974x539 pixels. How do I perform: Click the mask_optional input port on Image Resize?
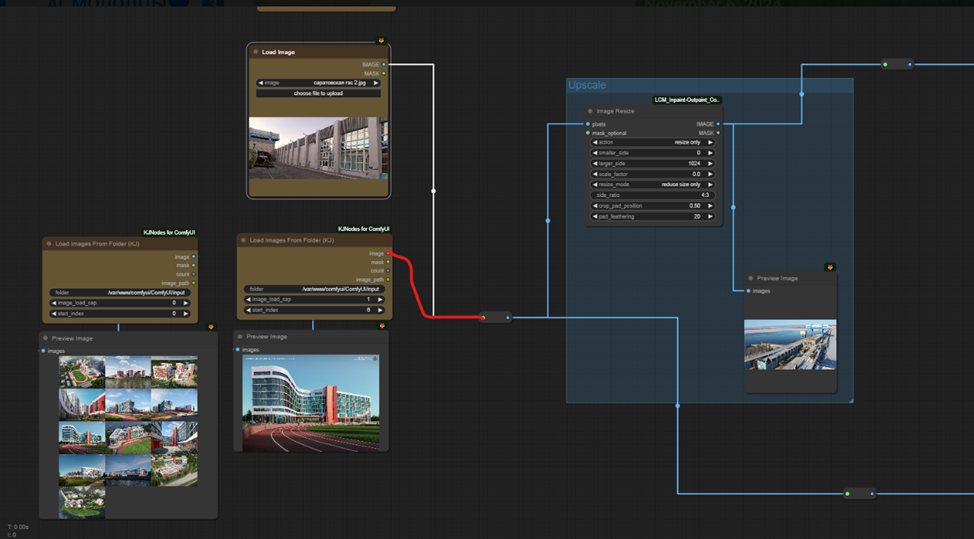588,133
